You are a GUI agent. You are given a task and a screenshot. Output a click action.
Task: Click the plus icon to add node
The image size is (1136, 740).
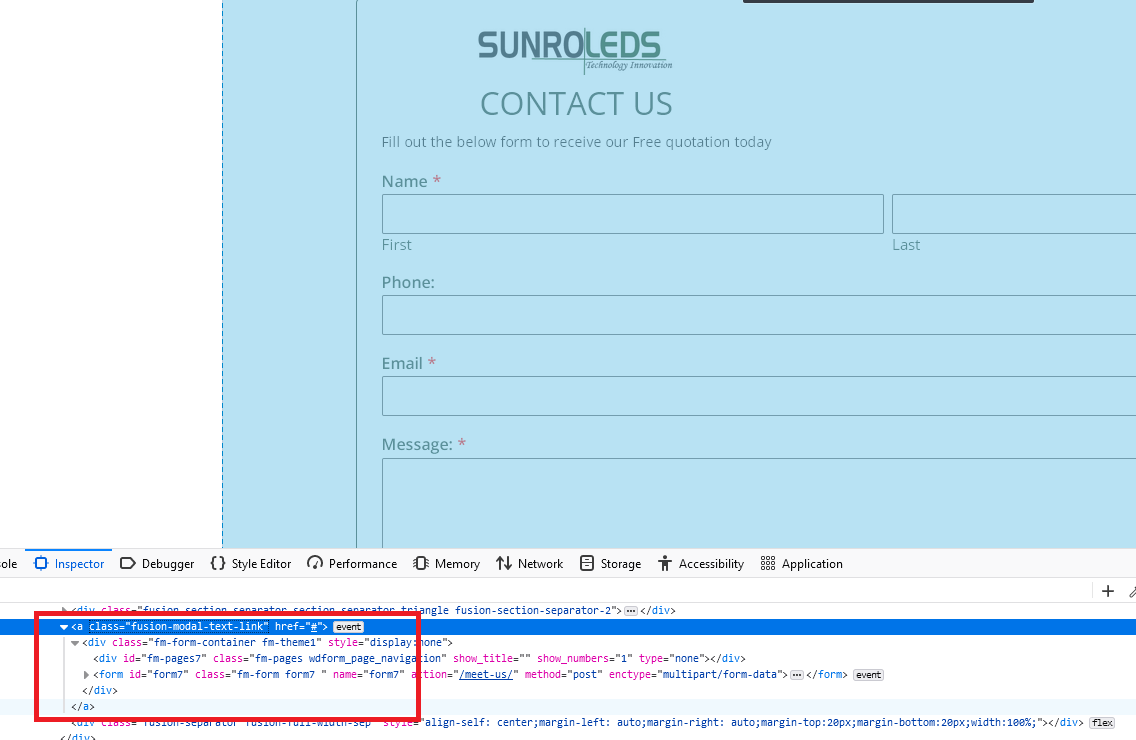1108,591
